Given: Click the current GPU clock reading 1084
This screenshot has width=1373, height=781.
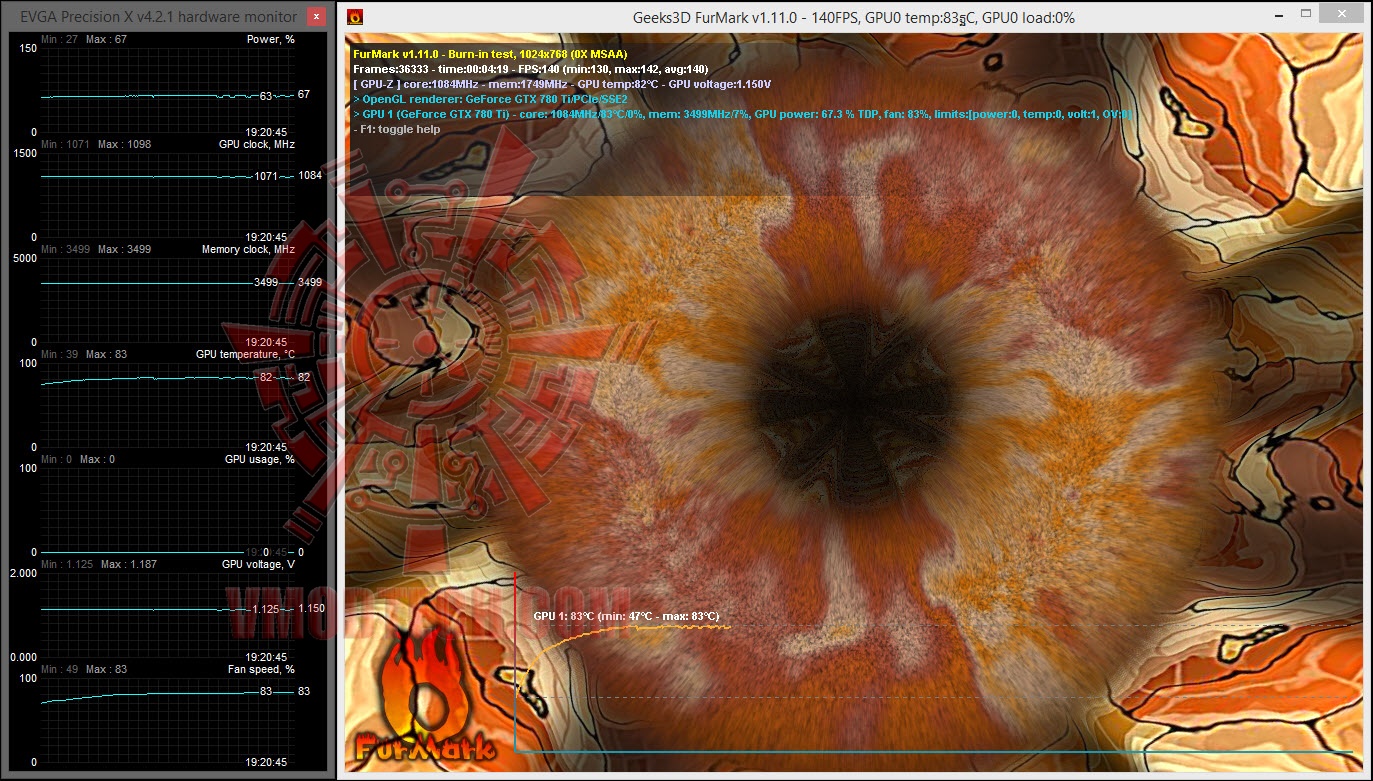Looking at the screenshot, I should [310, 176].
